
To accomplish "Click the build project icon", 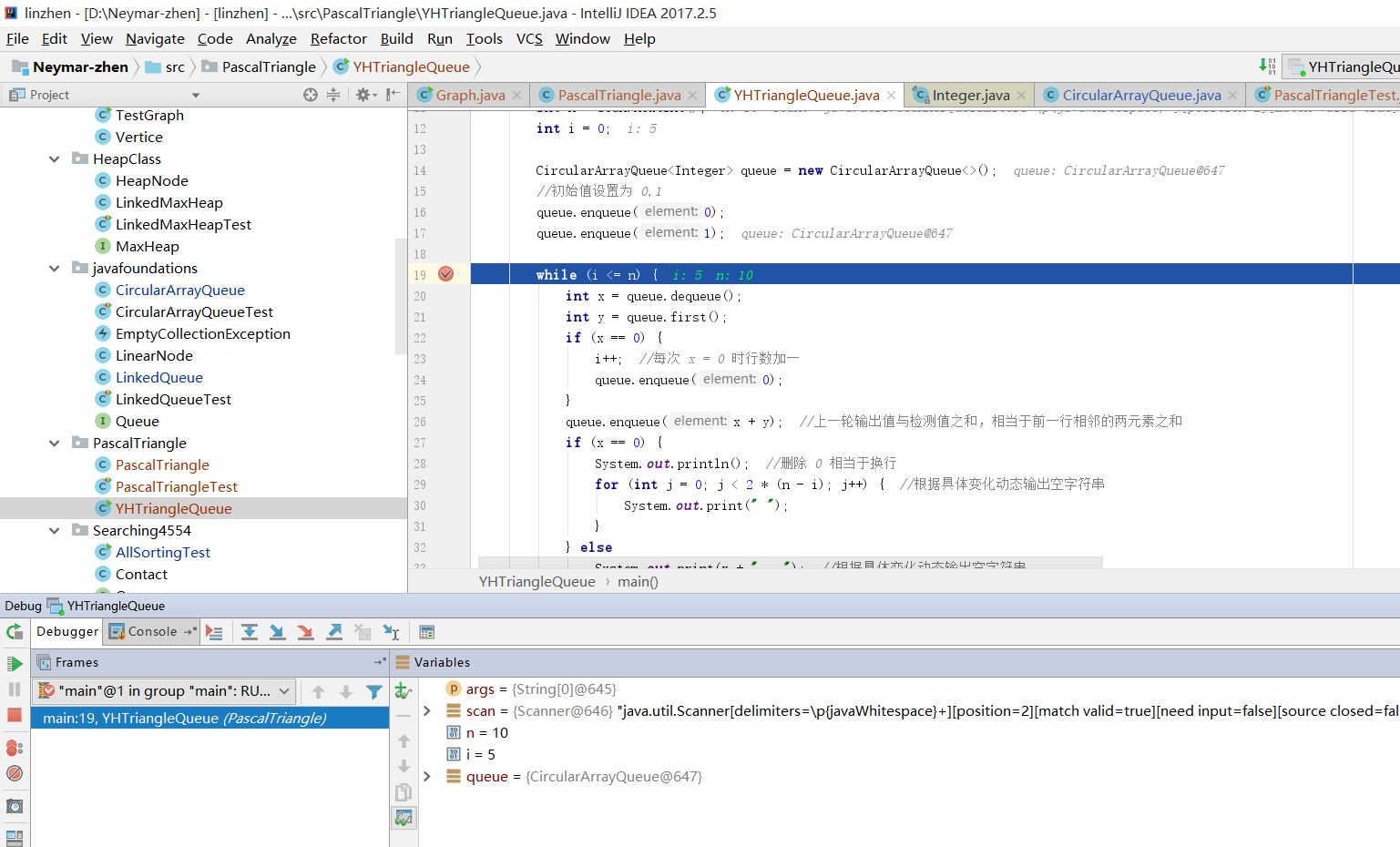I will point(1267,66).
